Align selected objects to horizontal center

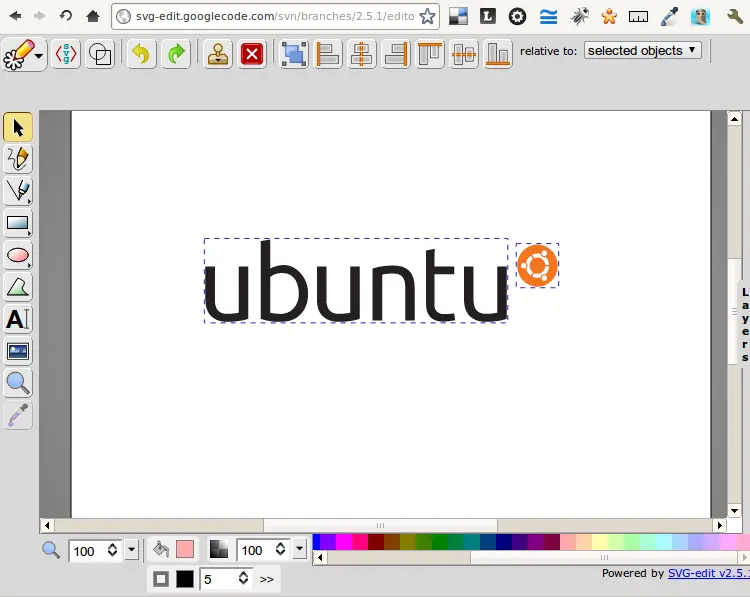pos(362,54)
